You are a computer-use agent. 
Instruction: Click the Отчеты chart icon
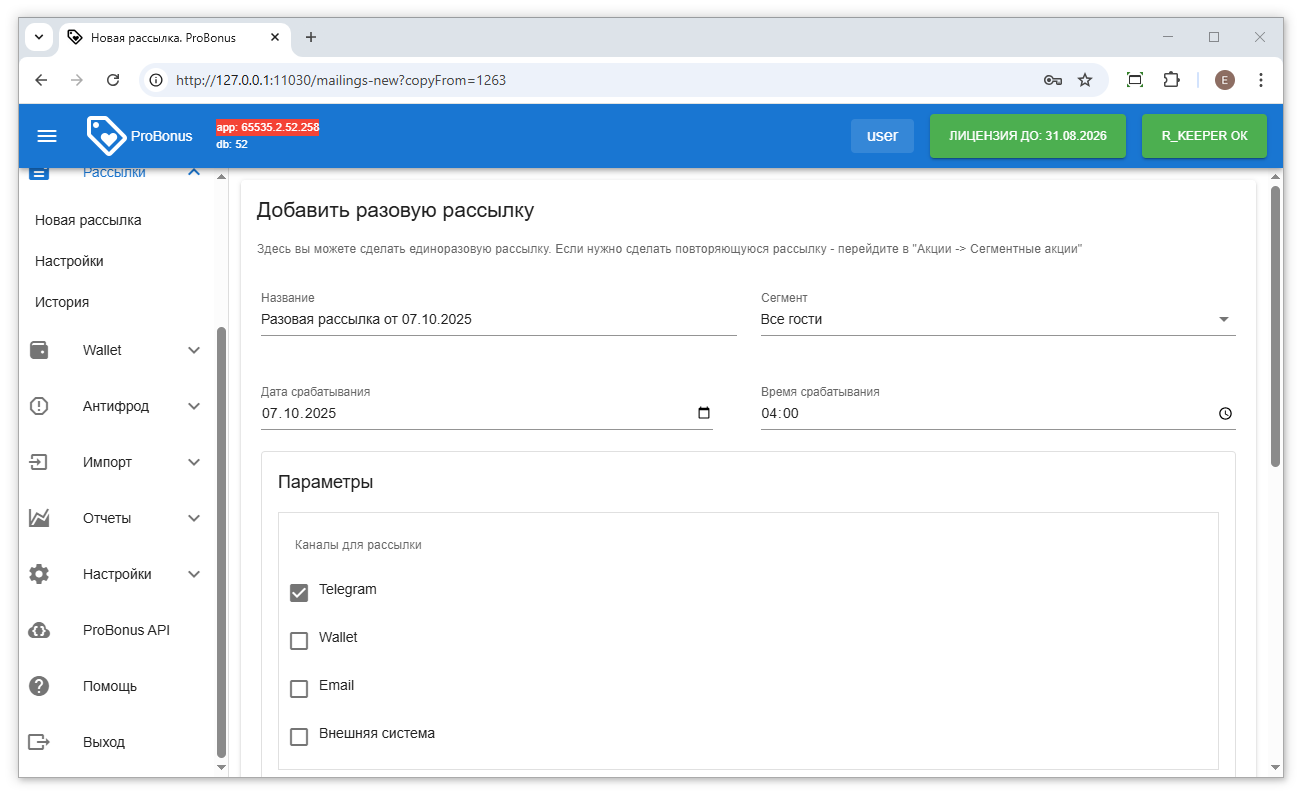[x=39, y=518]
